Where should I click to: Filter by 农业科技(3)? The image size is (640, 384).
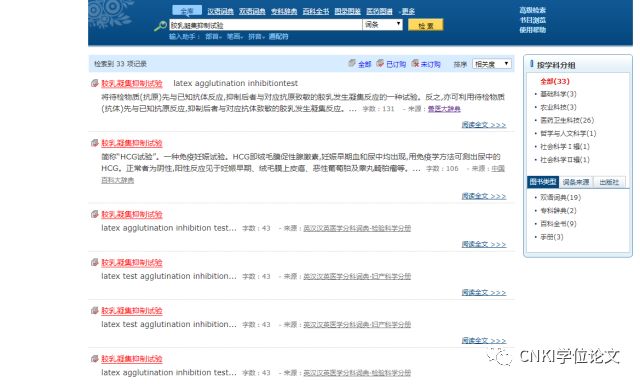[558, 107]
